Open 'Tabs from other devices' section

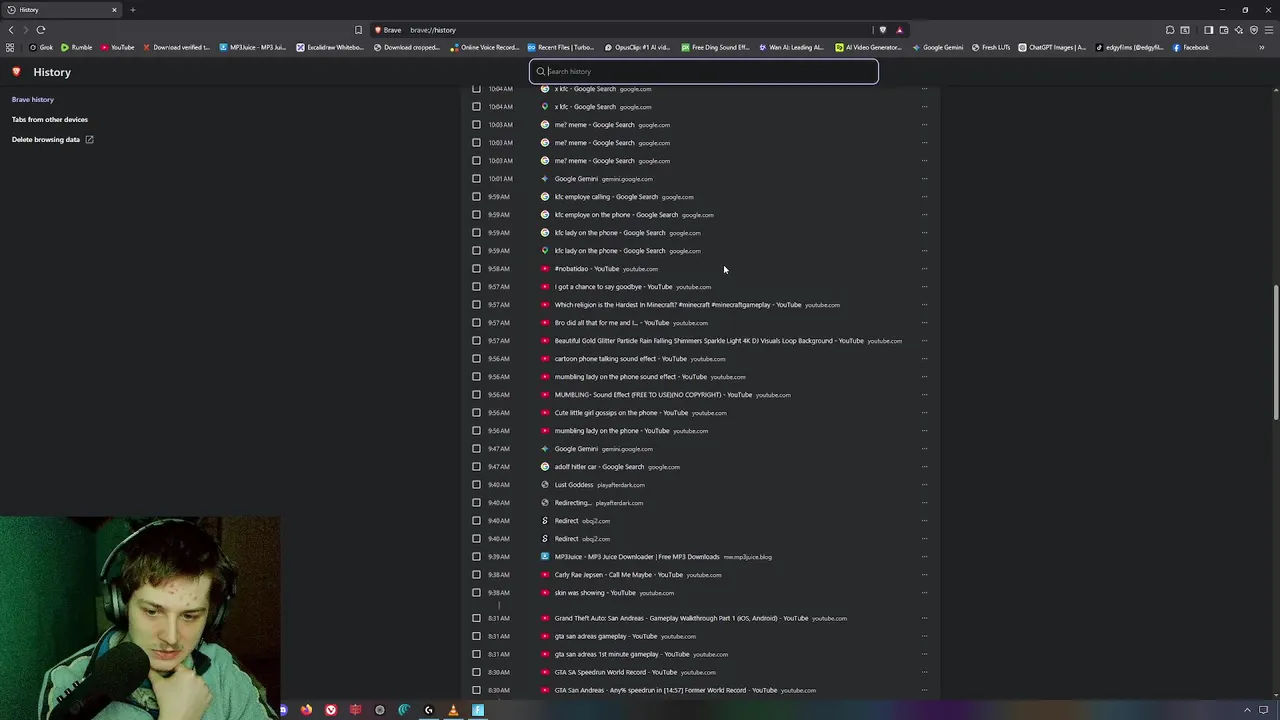(x=50, y=119)
